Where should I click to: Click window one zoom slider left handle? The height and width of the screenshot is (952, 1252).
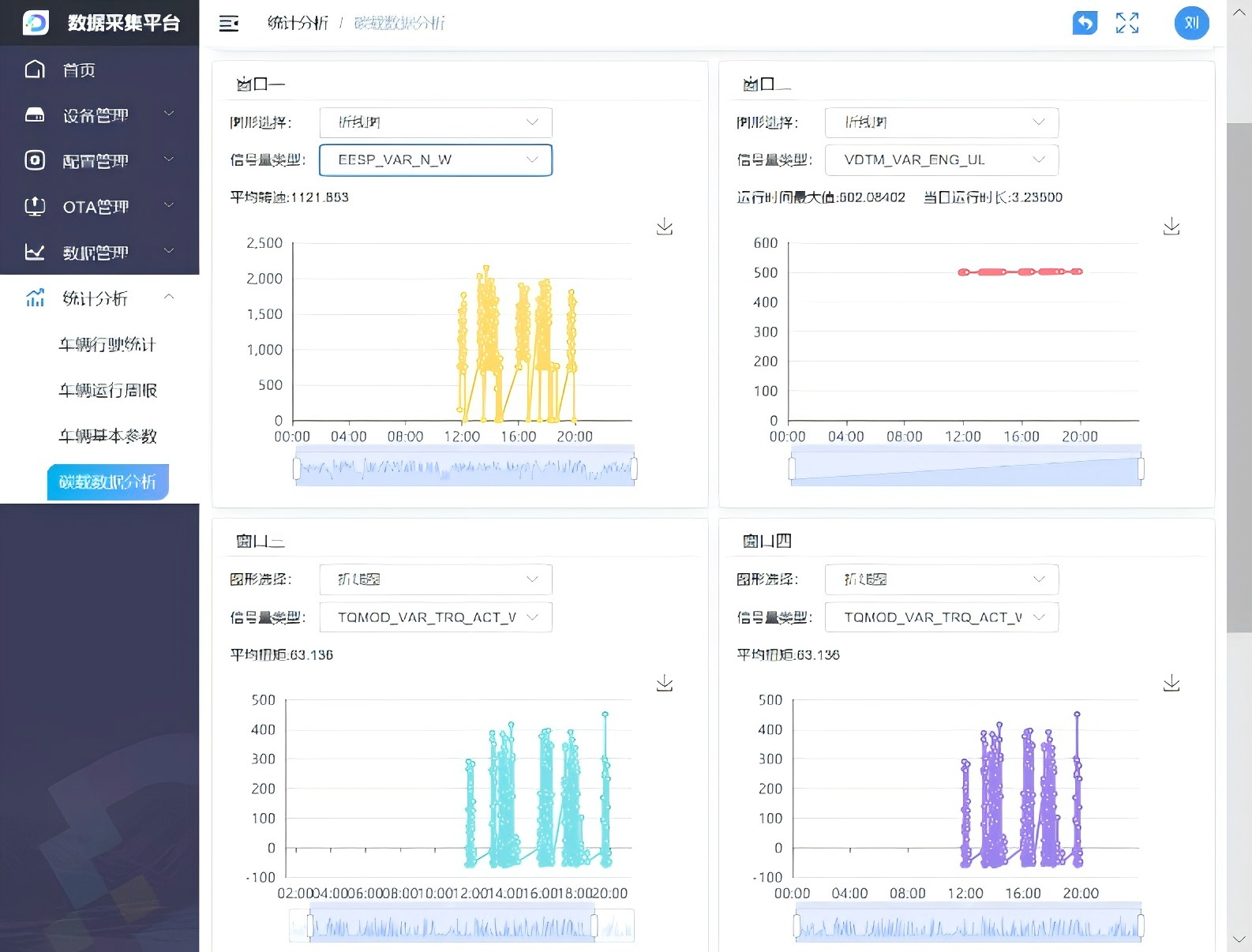coord(297,469)
